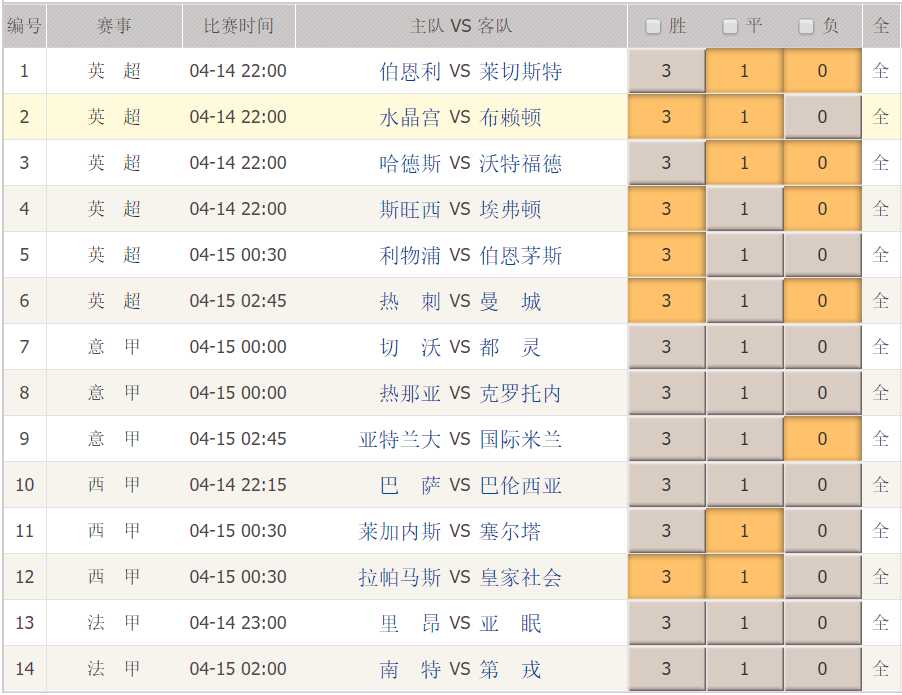This screenshot has height=695, width=902.
Task: Select win (3) for 切沃 VS 都灵
Action: 667,347
